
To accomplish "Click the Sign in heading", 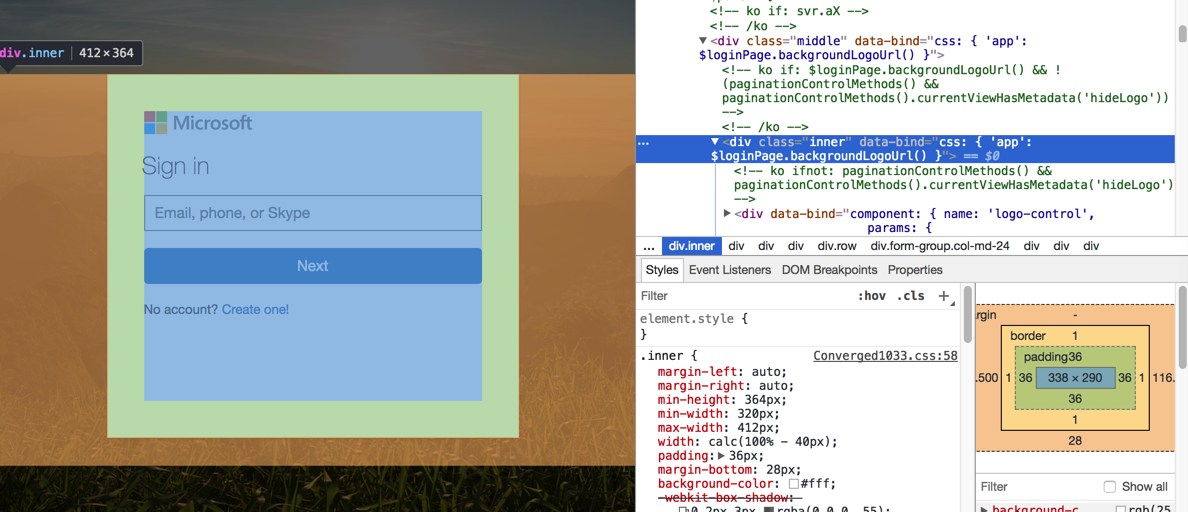I will click(x=176, y=167).
